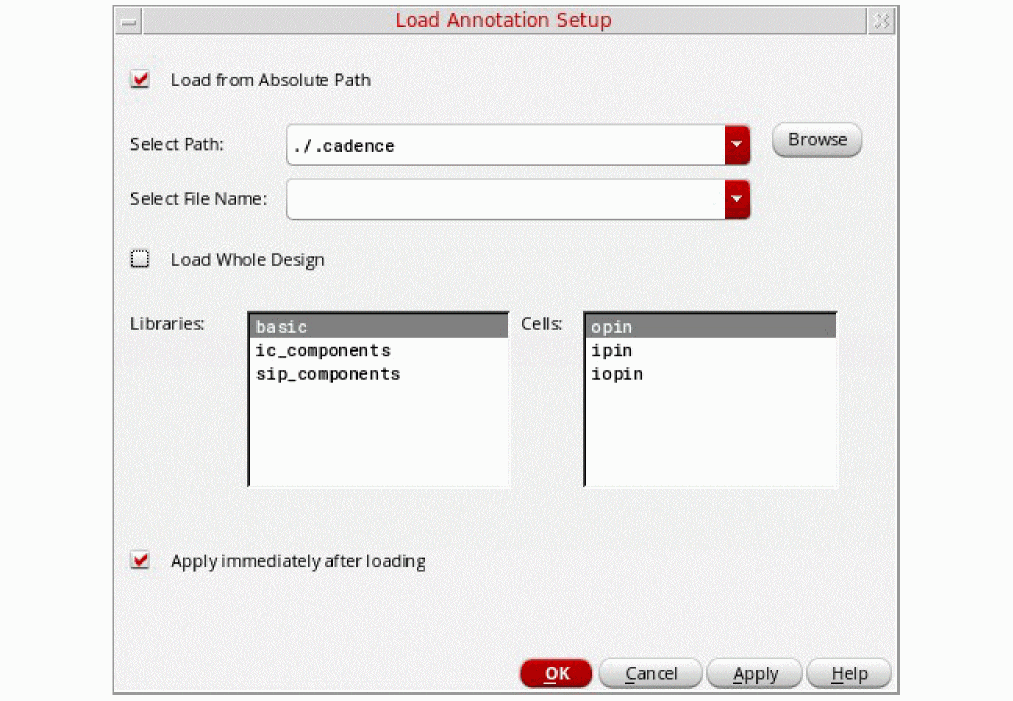This screenshot has height=701, width=1013.
Task: Open the window menu icon in title bar
Action: coord(128,20)
